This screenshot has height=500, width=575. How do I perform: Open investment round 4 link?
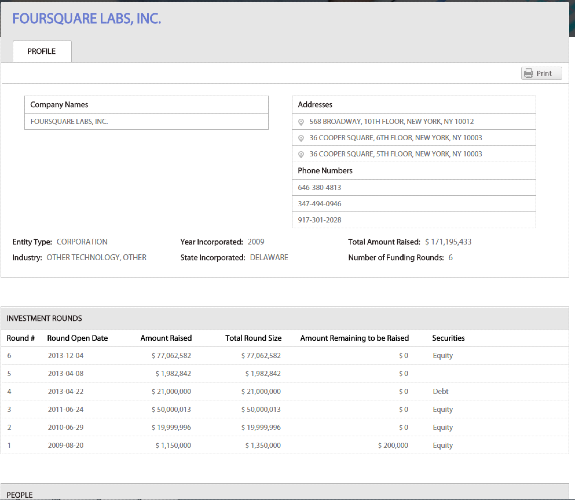[x=9, y=391]
